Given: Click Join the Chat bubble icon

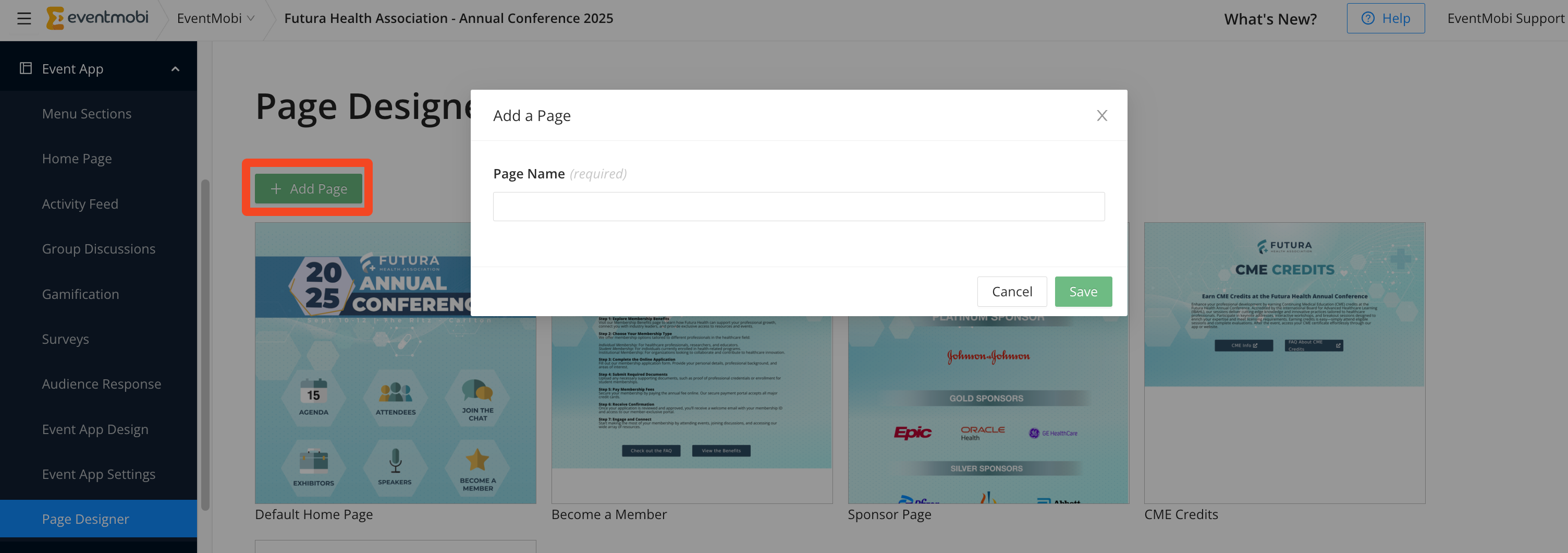Looking at the screenshot, I should click(x=477, y=391).
